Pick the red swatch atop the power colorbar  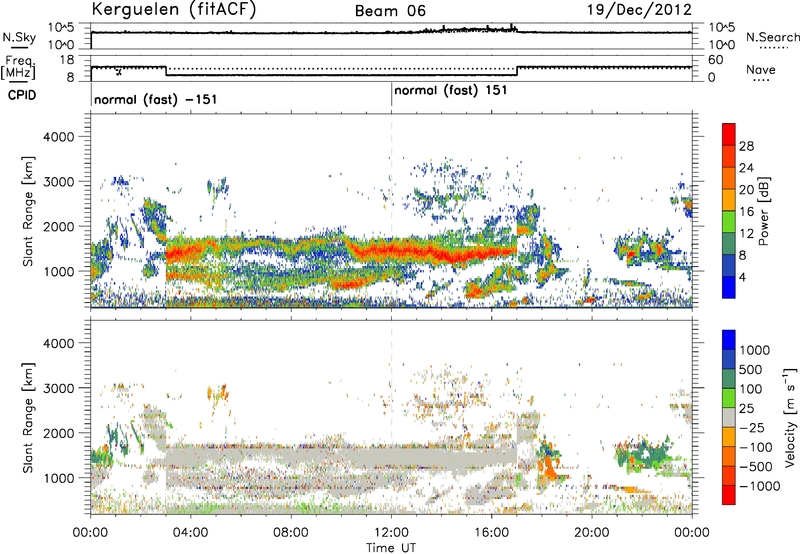(x=729, y=134)
